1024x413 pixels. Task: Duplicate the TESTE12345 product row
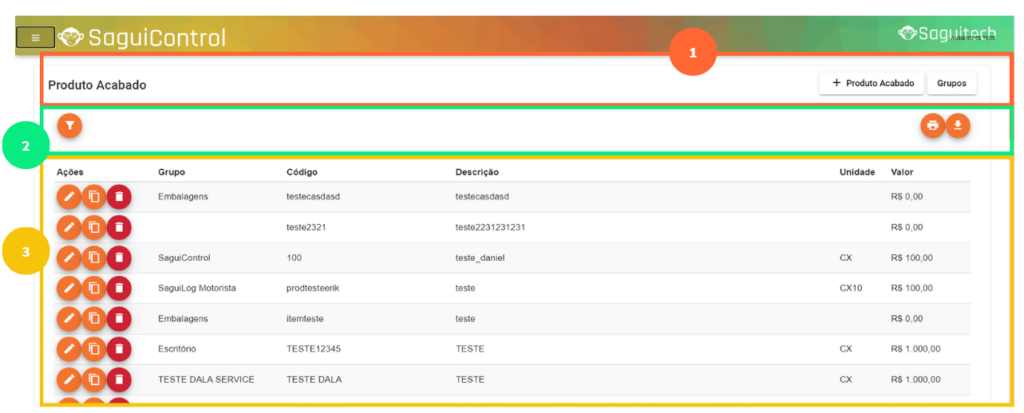pos(93,349)
